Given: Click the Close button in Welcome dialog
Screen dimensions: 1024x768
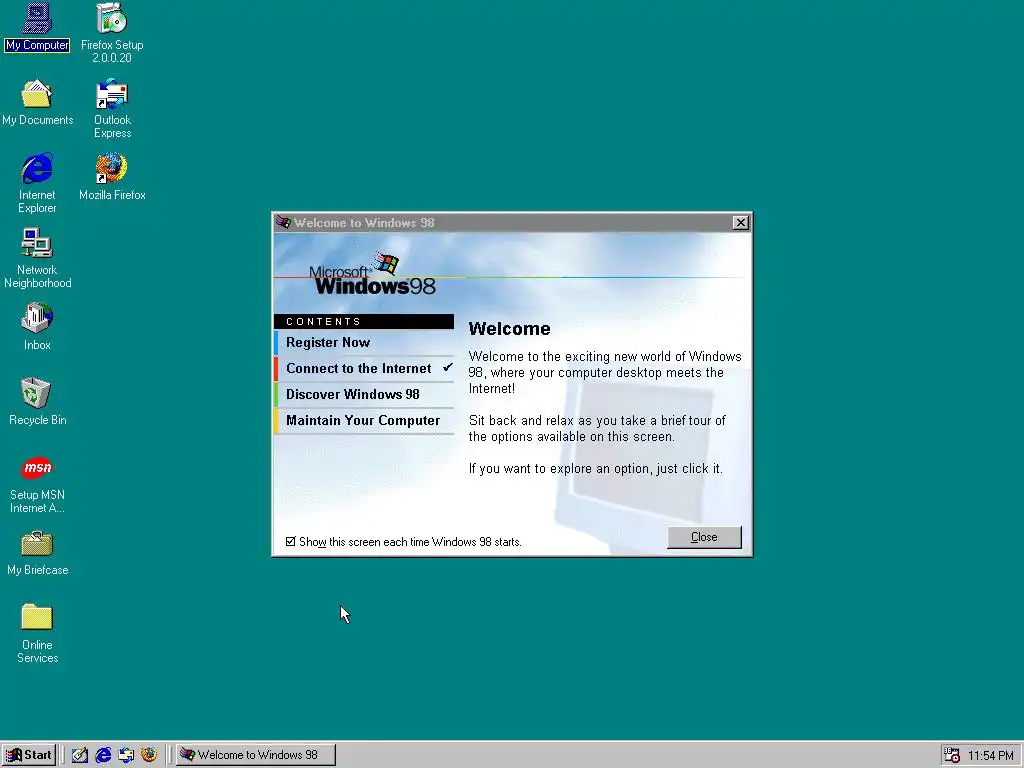Looking at the screenshot, I should (x=704, y=537).
